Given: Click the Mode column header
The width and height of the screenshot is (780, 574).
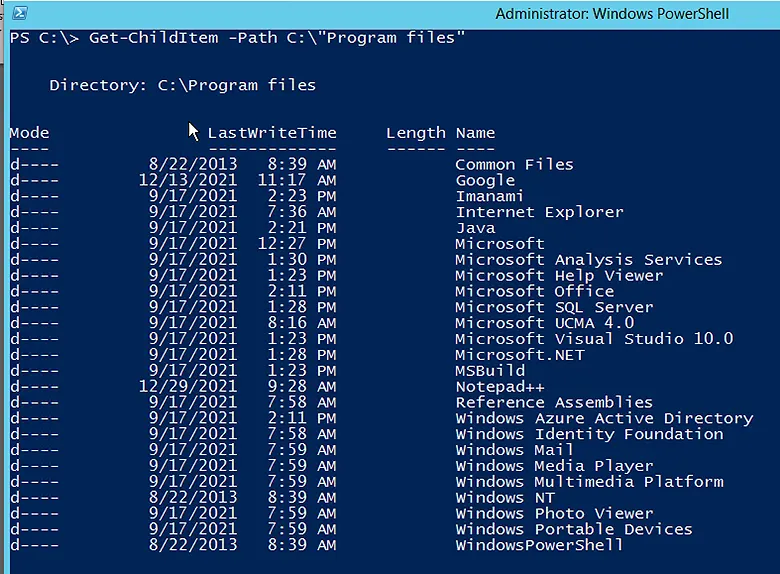Looking at the screenshot, I should click(29, 133).
